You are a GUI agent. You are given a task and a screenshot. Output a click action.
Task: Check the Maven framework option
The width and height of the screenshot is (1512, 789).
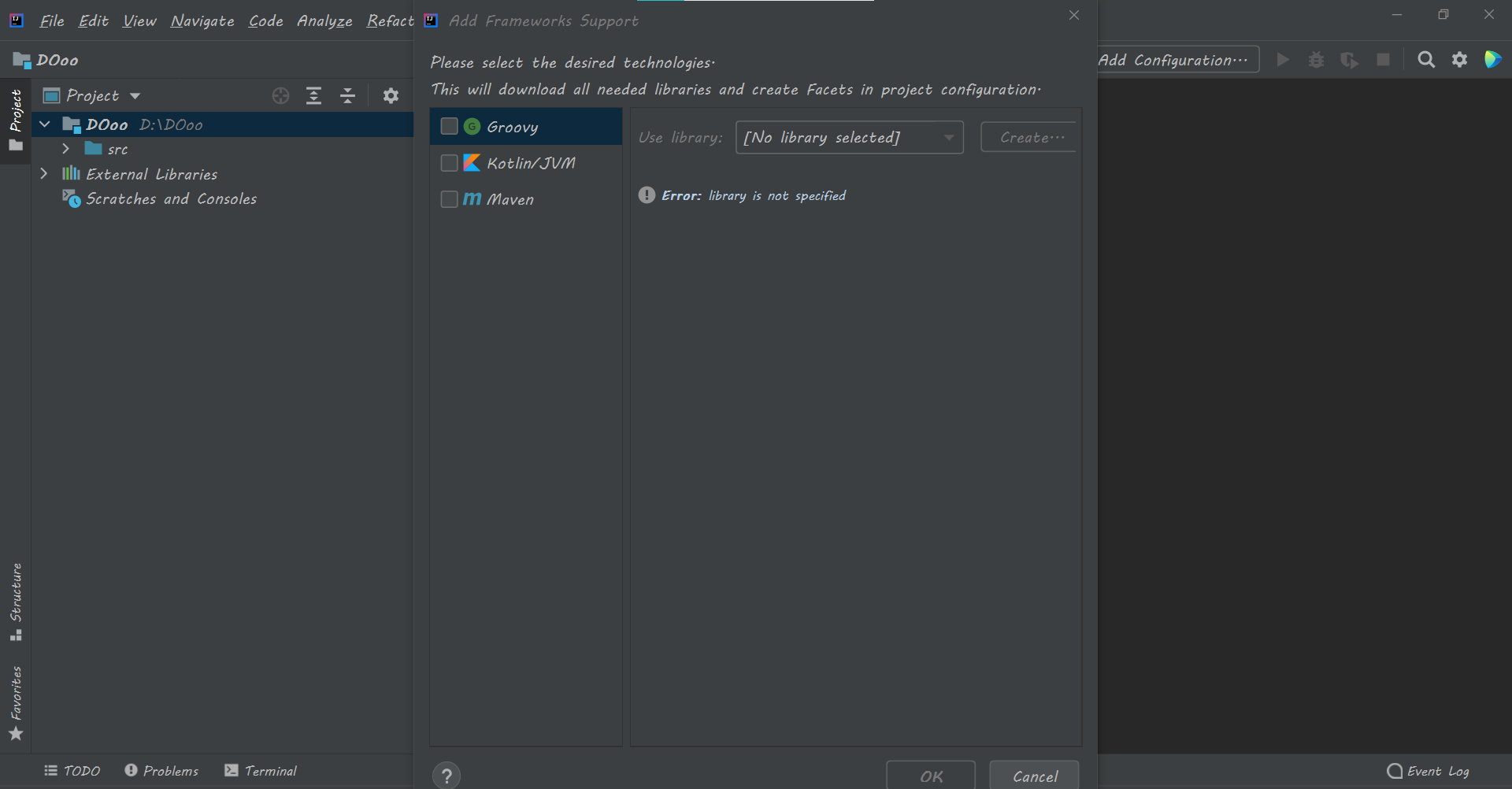[449, 199]
